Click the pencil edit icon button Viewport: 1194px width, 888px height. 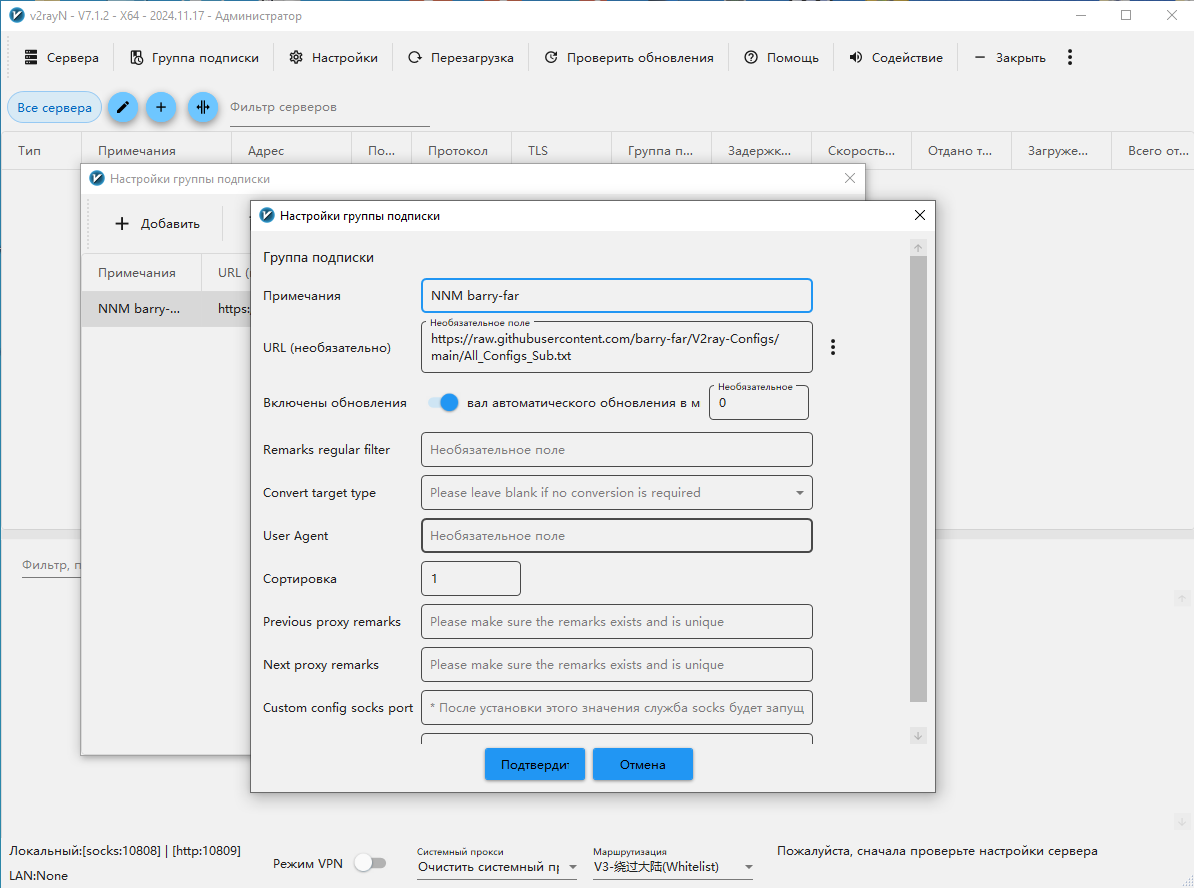point(123,107)
